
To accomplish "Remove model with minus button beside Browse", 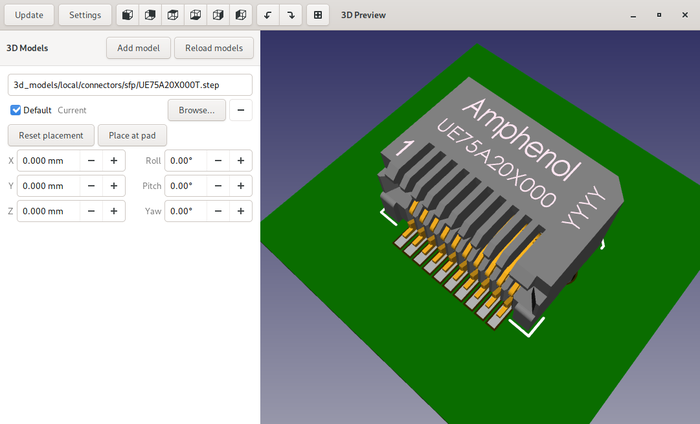I will 241,110.
